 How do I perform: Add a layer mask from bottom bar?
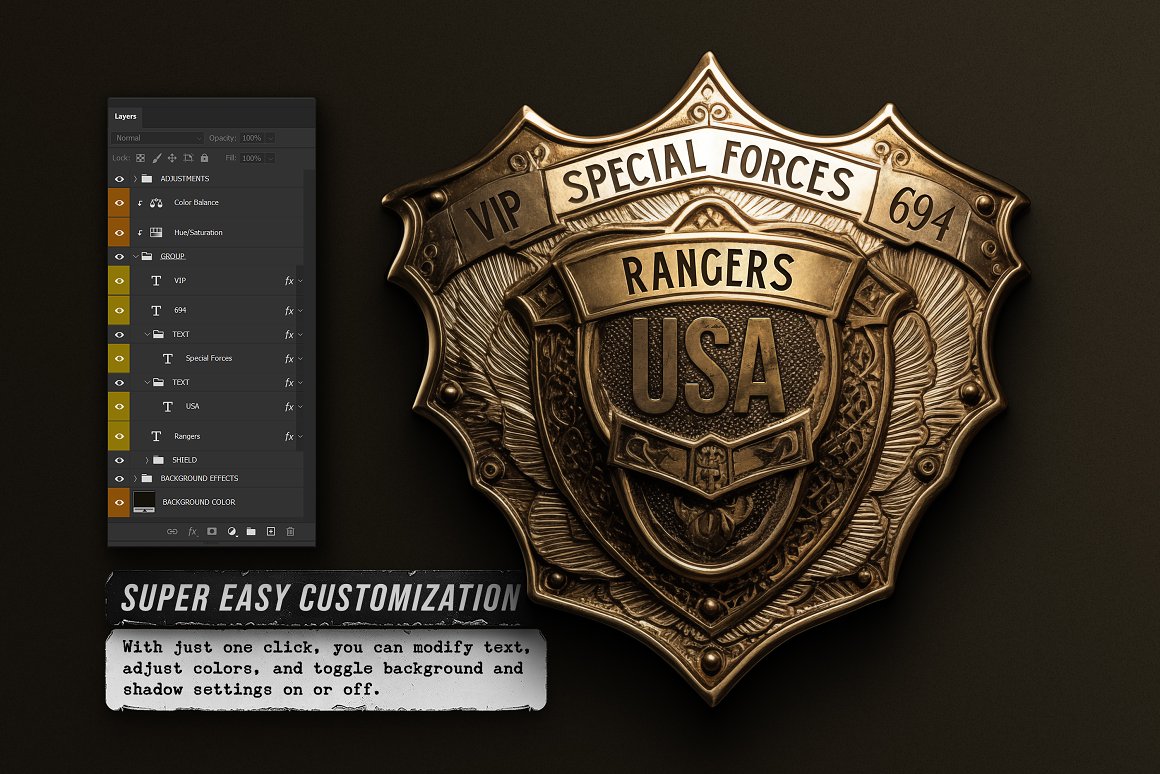tap(212, 532)
